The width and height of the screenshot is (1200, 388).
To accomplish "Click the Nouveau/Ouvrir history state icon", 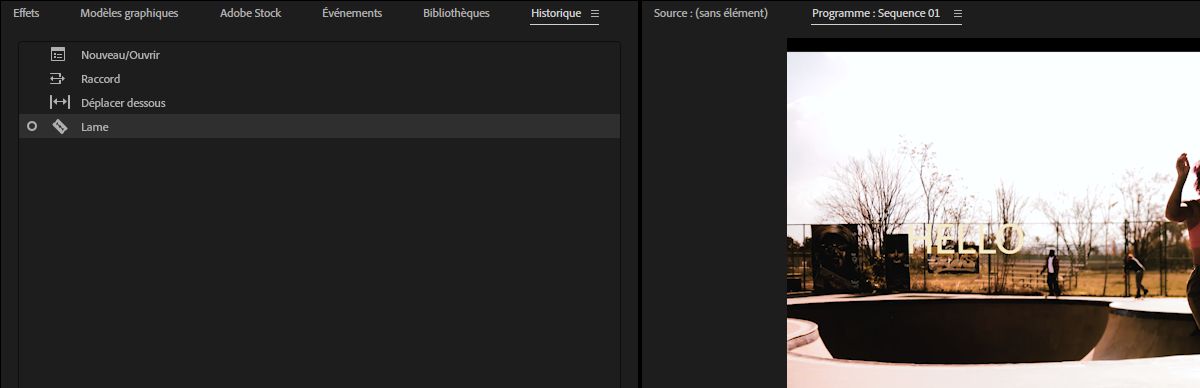I will click(58, 55).
